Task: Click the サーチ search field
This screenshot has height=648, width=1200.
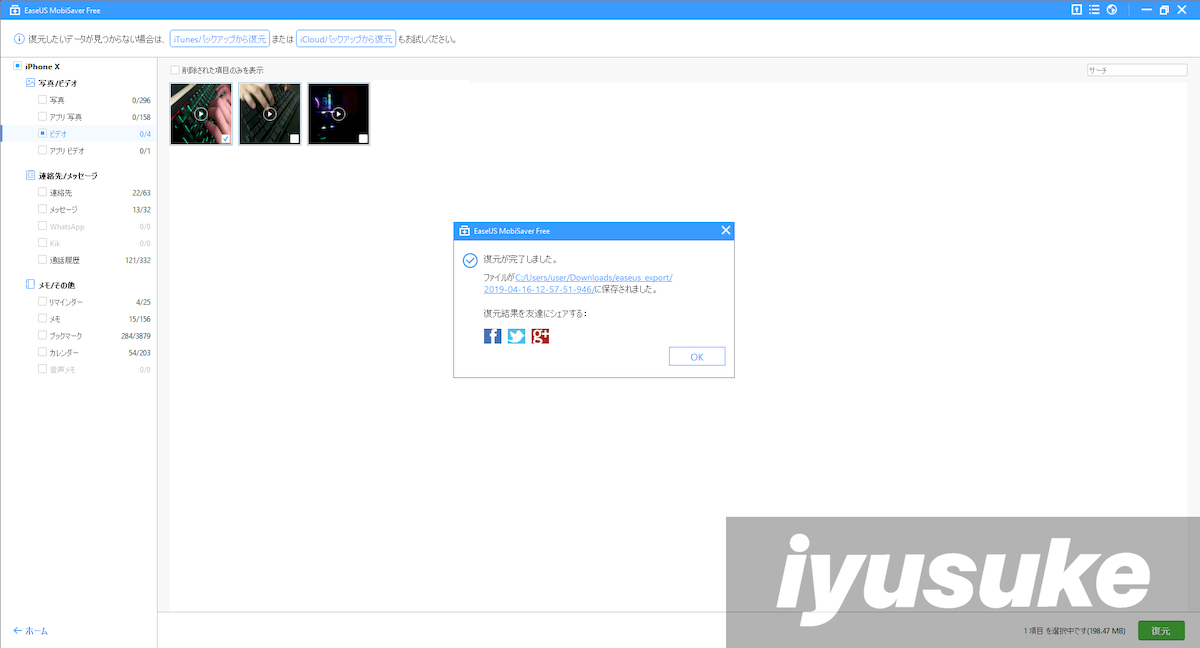Action: [1139, 70]
